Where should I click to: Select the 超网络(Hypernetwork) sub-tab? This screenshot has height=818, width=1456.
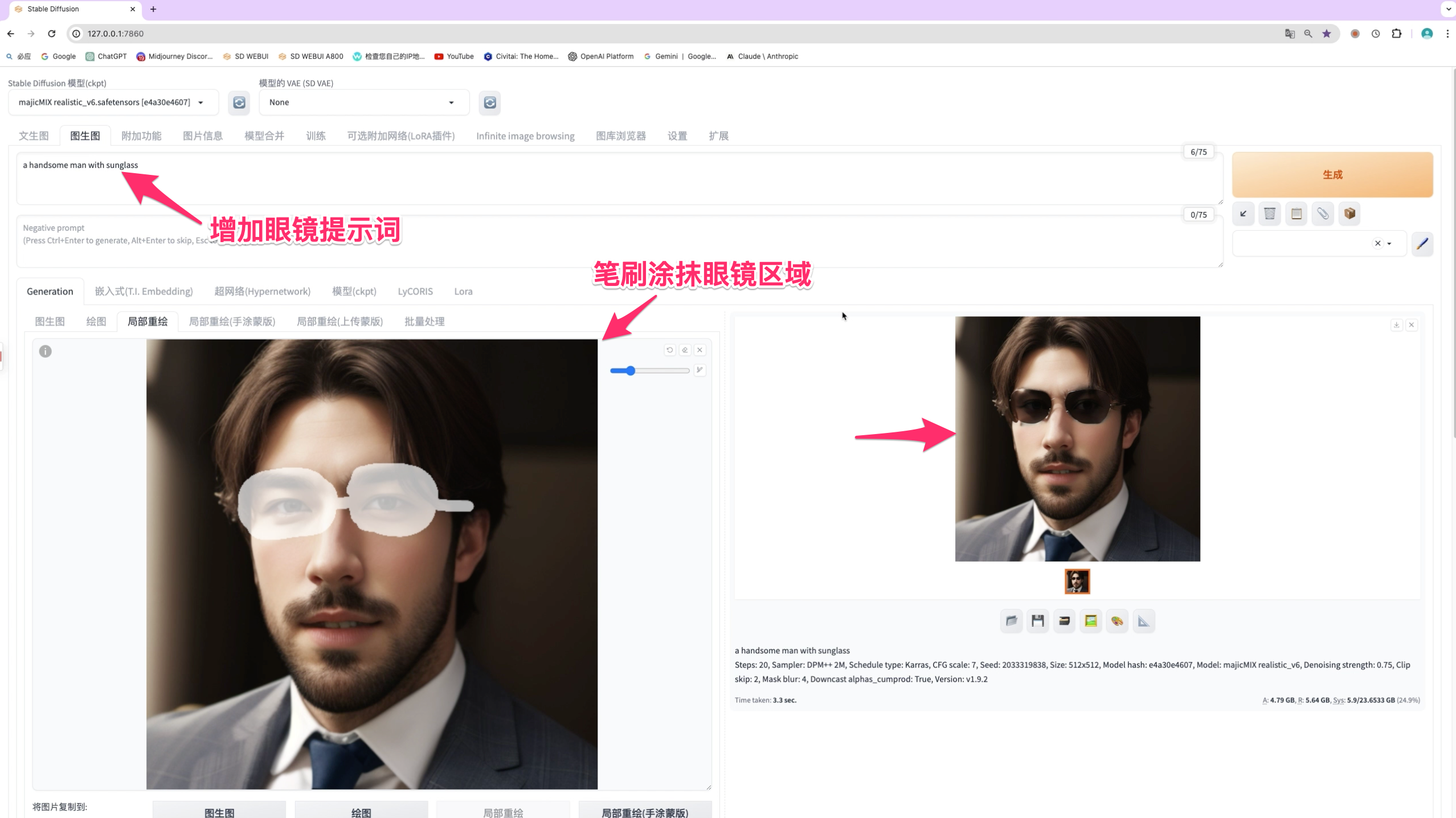click(x=262, y=291)
